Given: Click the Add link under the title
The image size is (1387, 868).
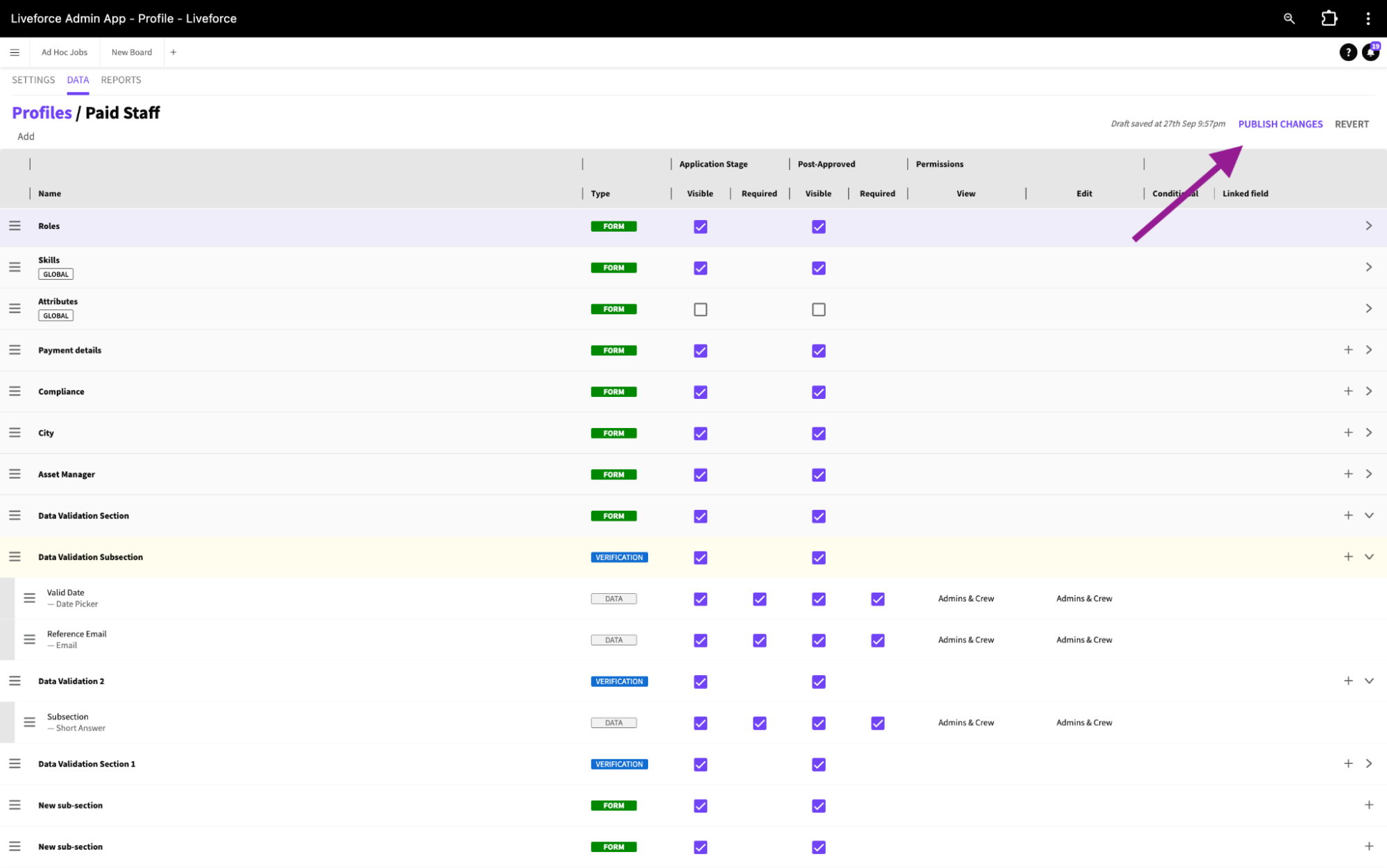Looking at the screenshot, I should pos(26,136).
